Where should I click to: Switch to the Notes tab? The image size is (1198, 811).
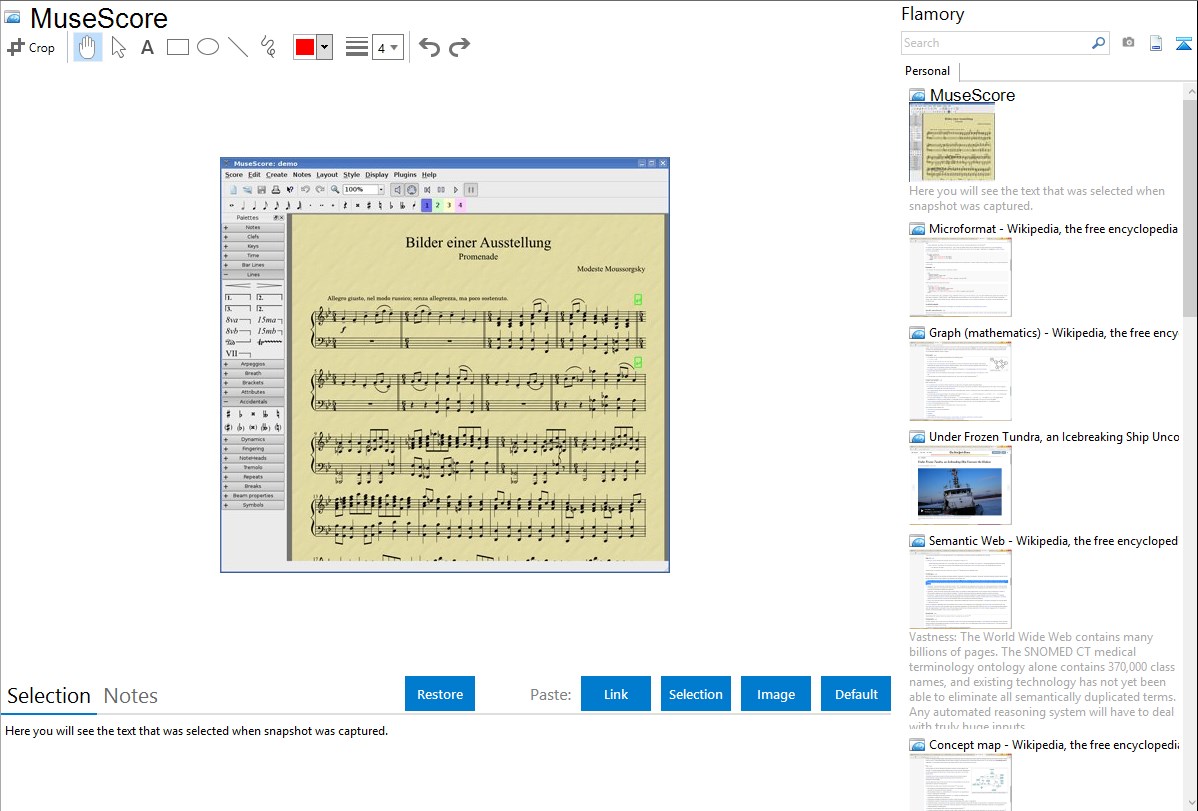pos(131,696)
